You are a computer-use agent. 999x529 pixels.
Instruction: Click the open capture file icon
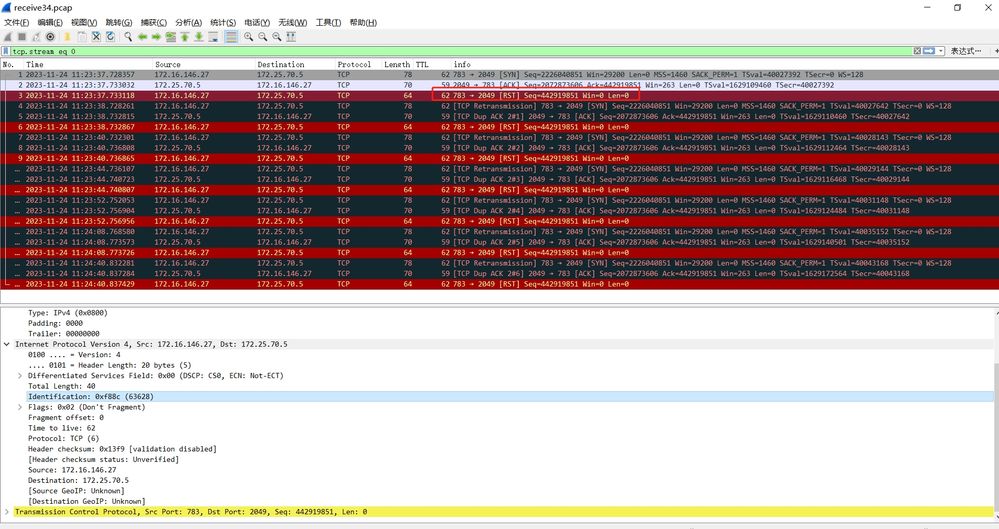tap(67, 37)
